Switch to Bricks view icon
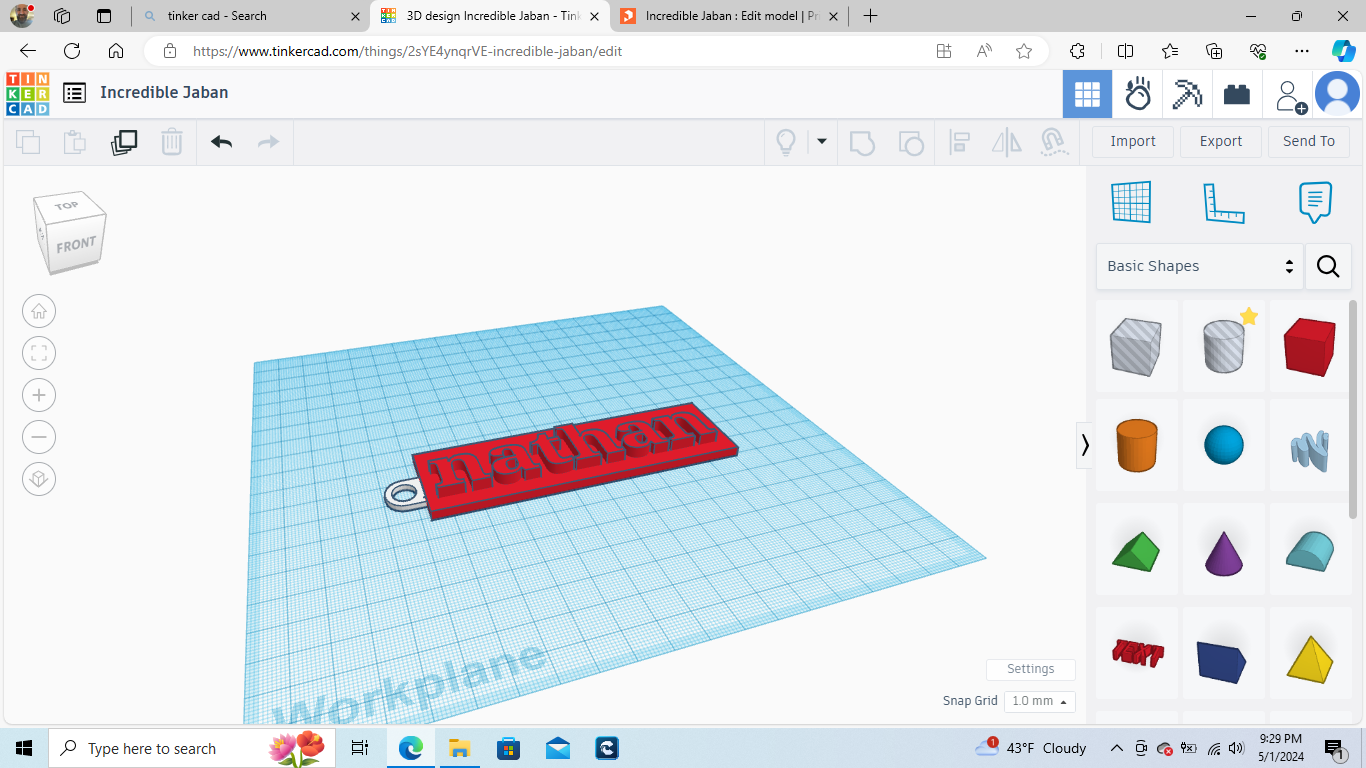 click(x=1237, y=95)
